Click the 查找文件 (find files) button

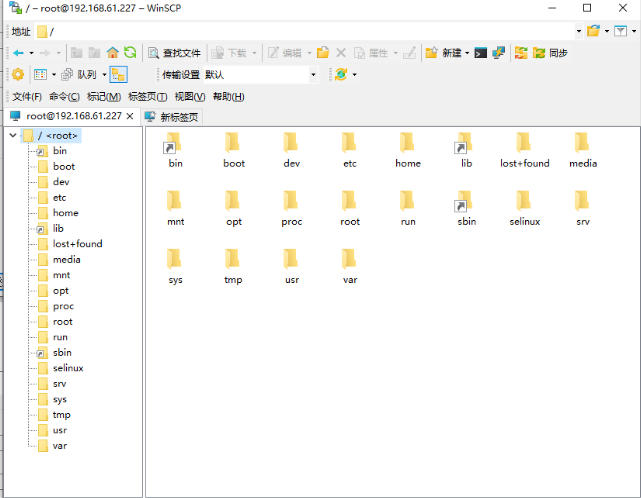[x=174, y=52]
